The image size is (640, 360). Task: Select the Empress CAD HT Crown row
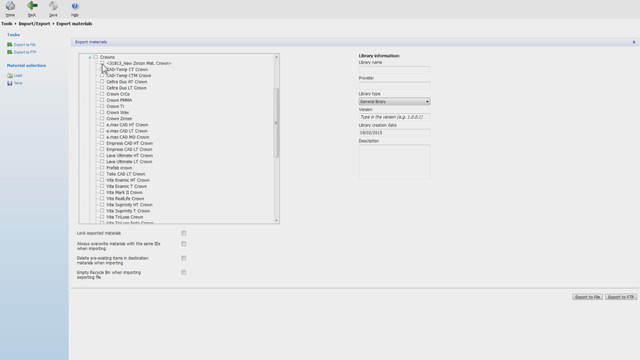point(129,143)
